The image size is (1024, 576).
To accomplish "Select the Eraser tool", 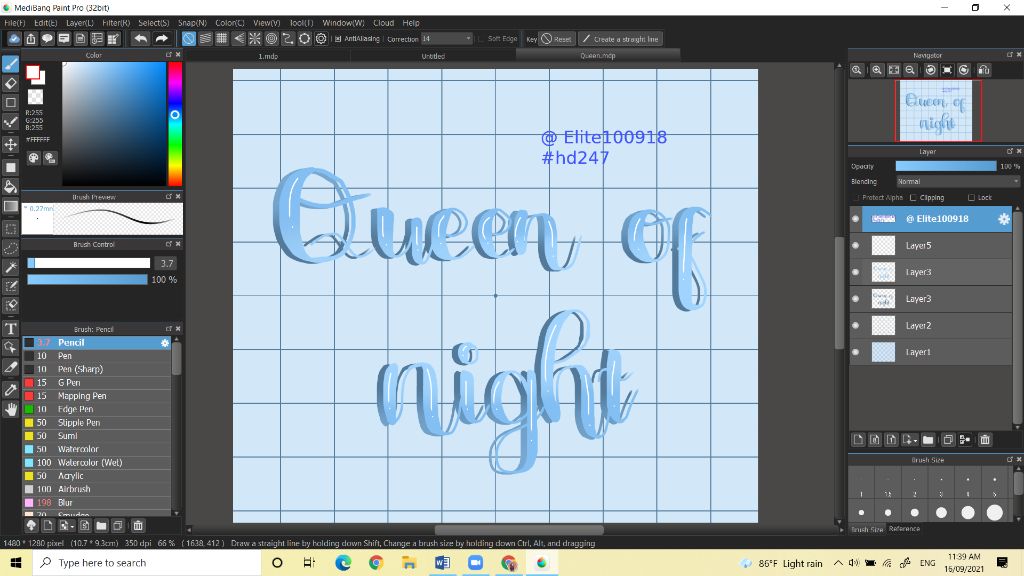I will click(10, 83).
